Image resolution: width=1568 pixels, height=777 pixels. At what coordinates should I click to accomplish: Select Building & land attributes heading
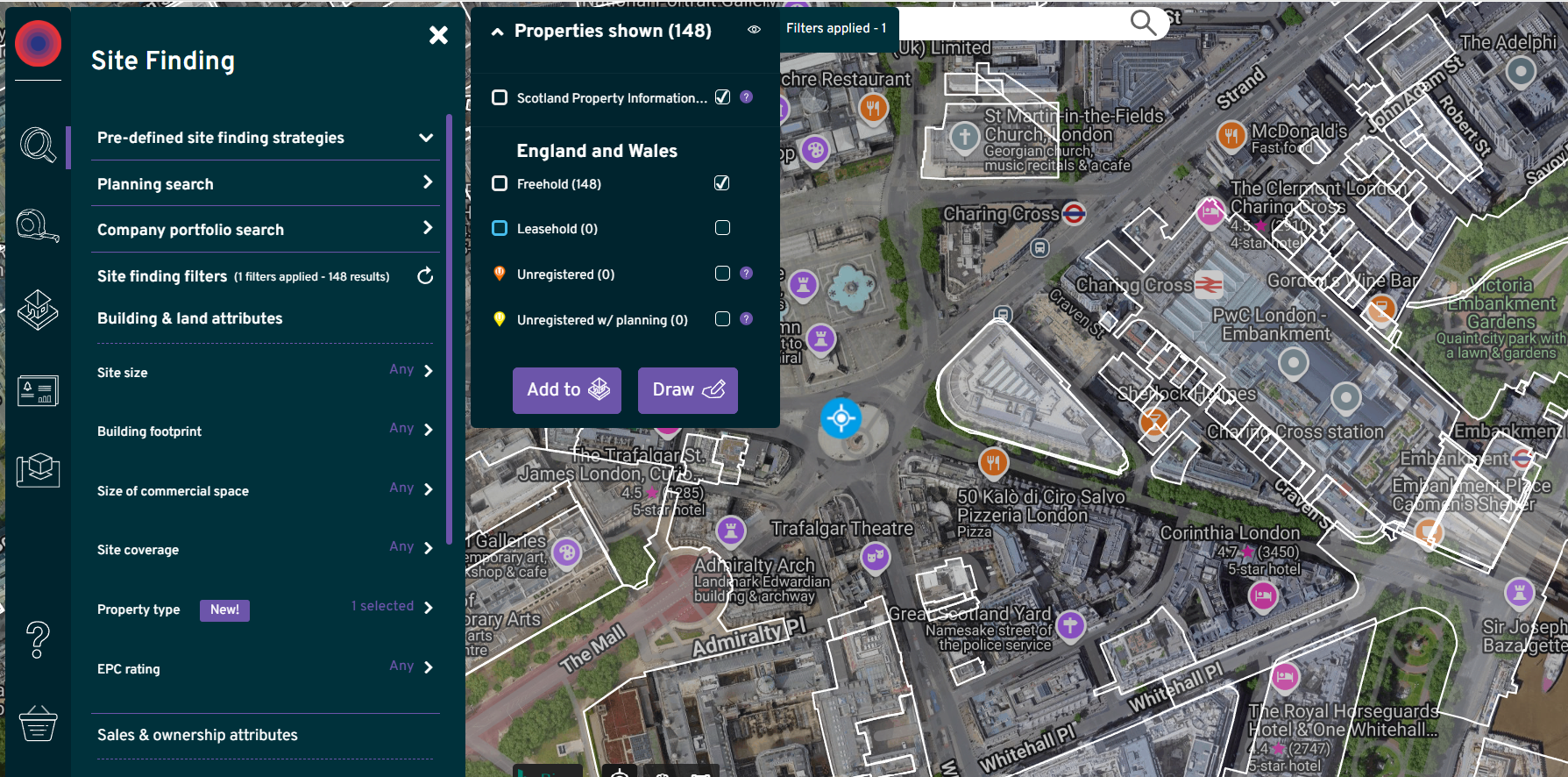189,318
